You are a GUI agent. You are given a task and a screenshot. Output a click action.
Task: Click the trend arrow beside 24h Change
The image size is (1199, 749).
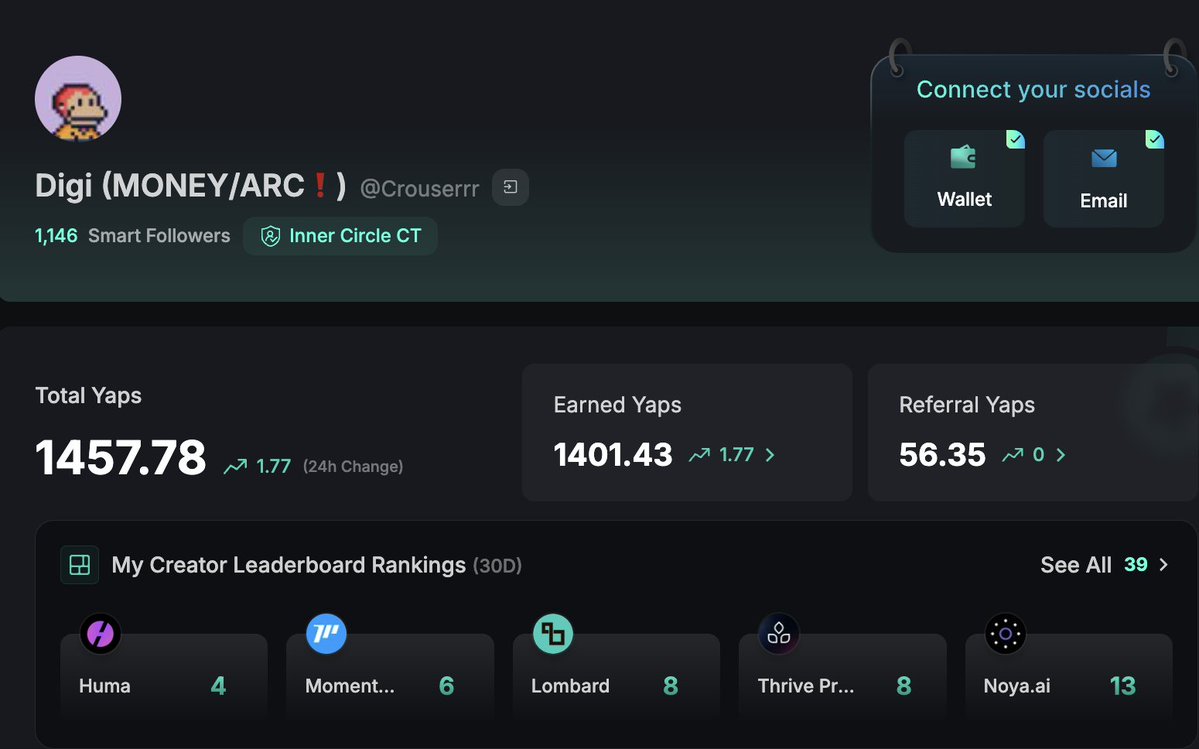235,466
